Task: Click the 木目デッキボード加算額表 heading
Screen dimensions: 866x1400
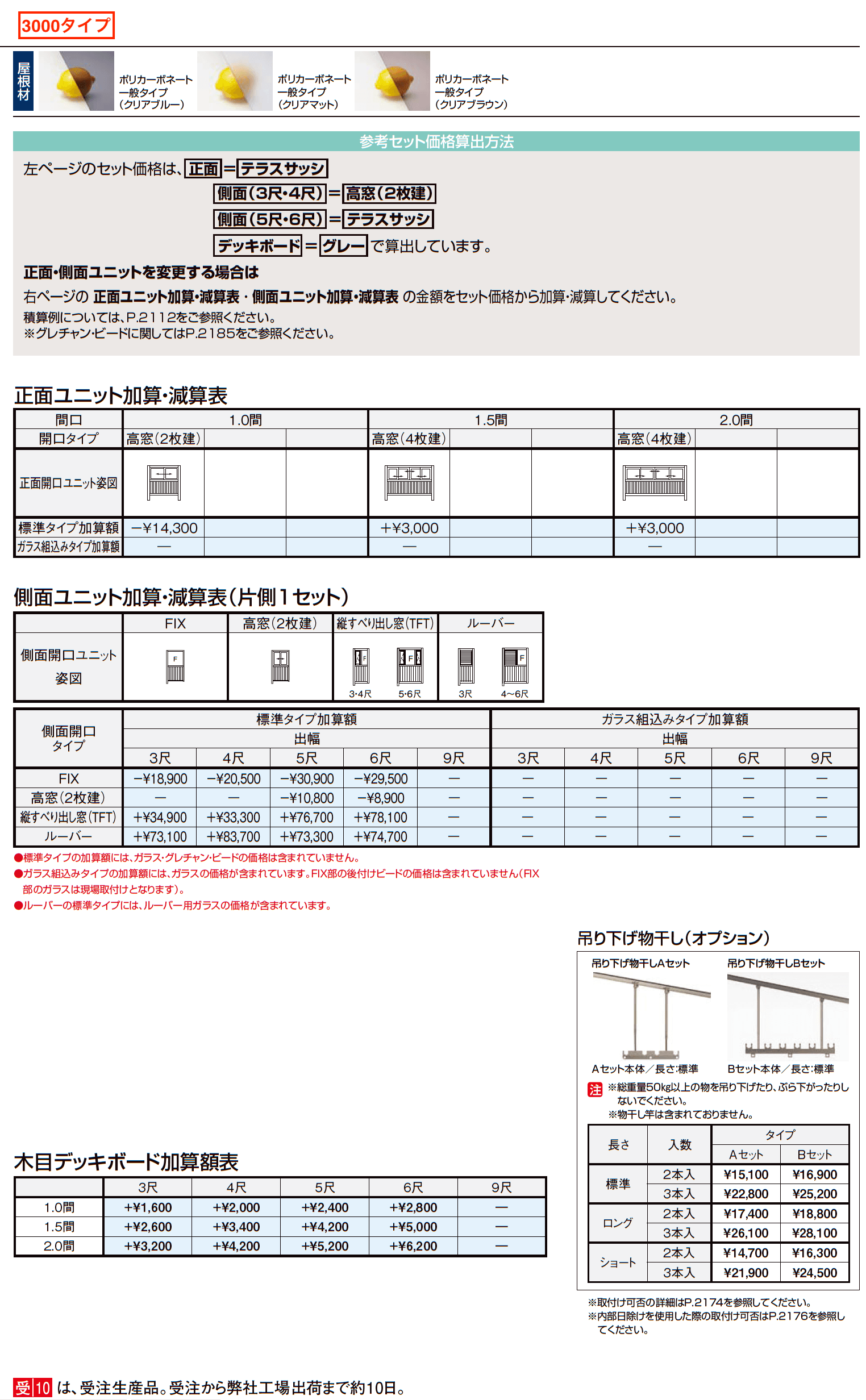Action: 126,1162
